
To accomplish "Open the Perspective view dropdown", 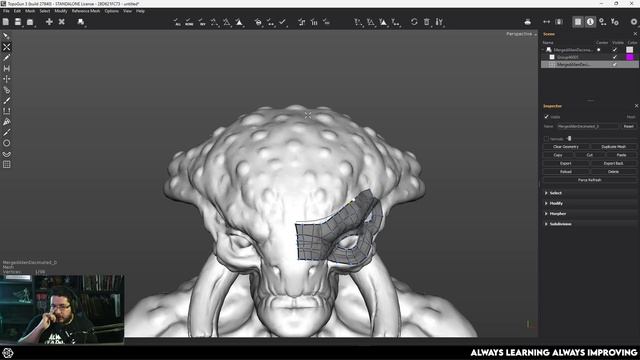I will pos(521,34).
